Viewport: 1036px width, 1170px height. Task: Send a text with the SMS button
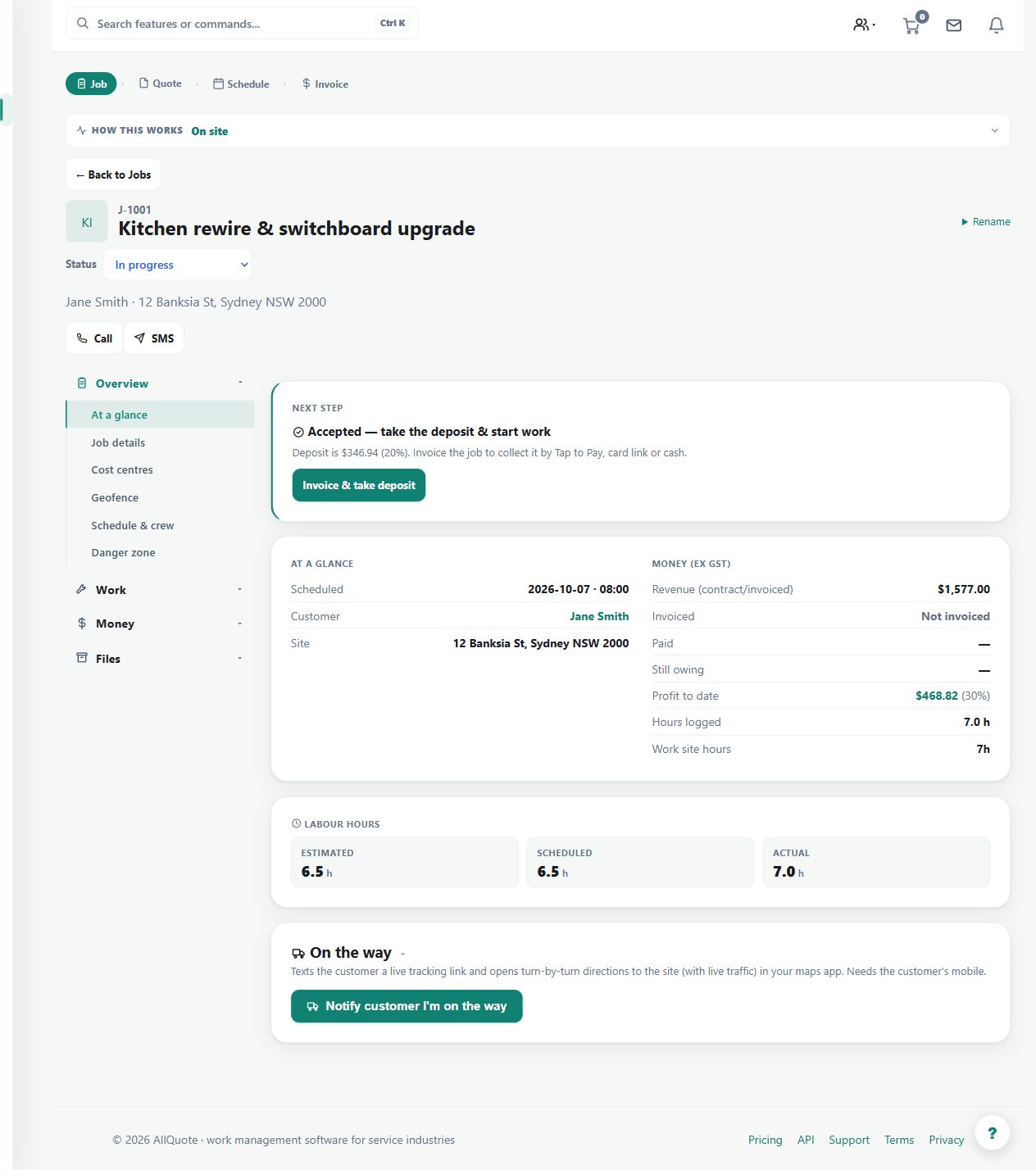(x=154, y=338)
